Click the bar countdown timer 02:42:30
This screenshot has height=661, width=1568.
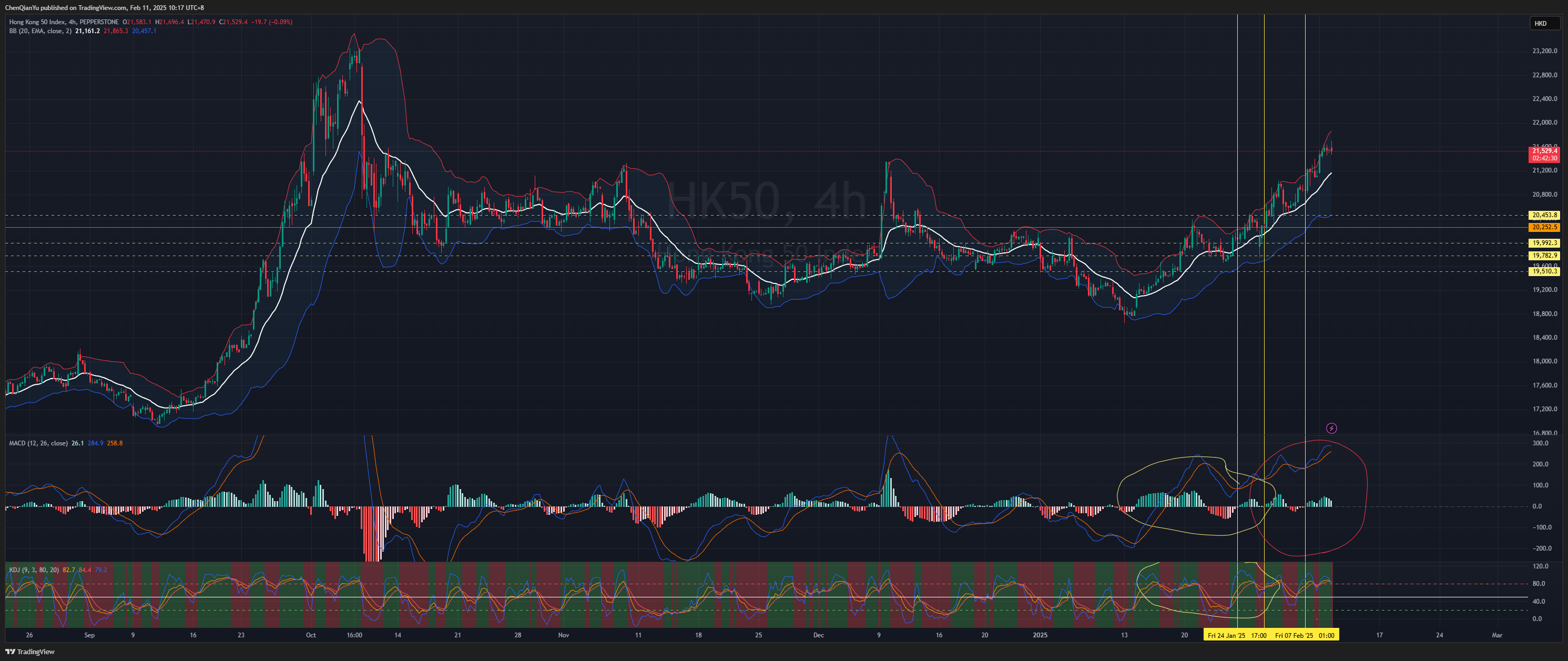pyautogui.click(x=1545, y=158)
